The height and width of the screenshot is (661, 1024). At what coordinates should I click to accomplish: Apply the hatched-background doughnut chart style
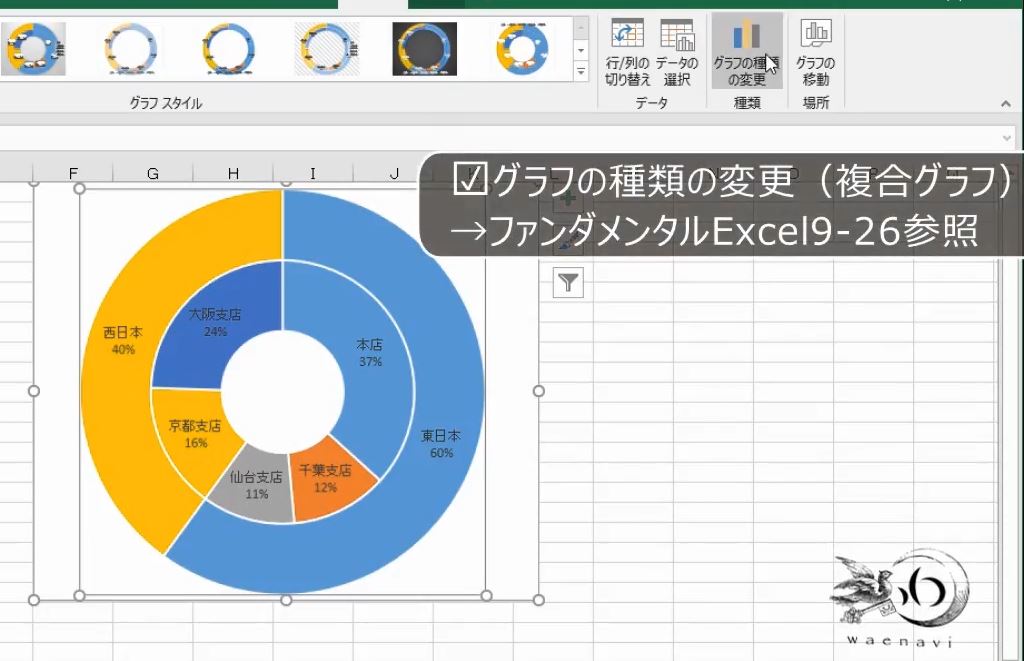tap(327, 49)
